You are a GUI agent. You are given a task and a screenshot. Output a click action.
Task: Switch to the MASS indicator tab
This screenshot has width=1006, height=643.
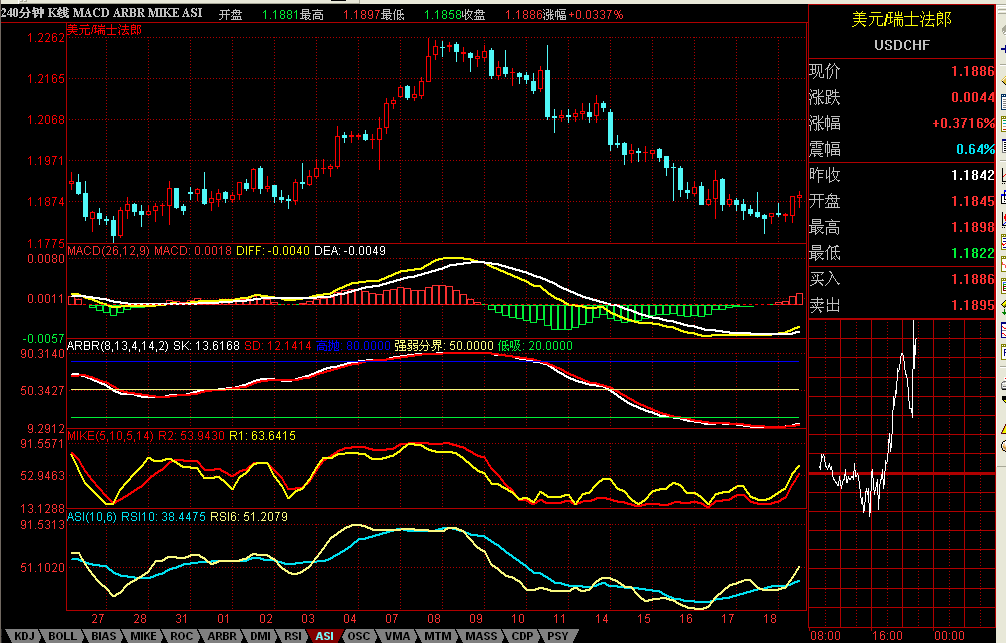pyautogui.click(x=480, y=635)
